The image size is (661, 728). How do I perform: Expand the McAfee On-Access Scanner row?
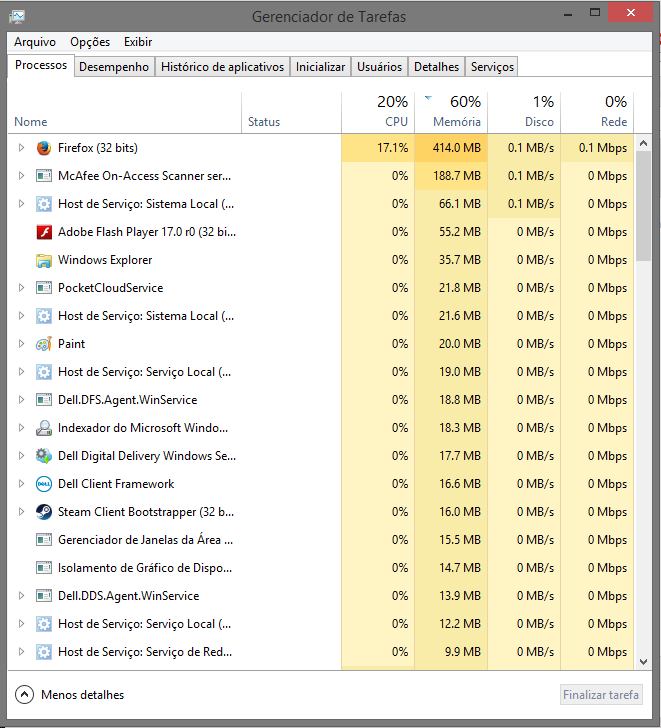(21, 176)
